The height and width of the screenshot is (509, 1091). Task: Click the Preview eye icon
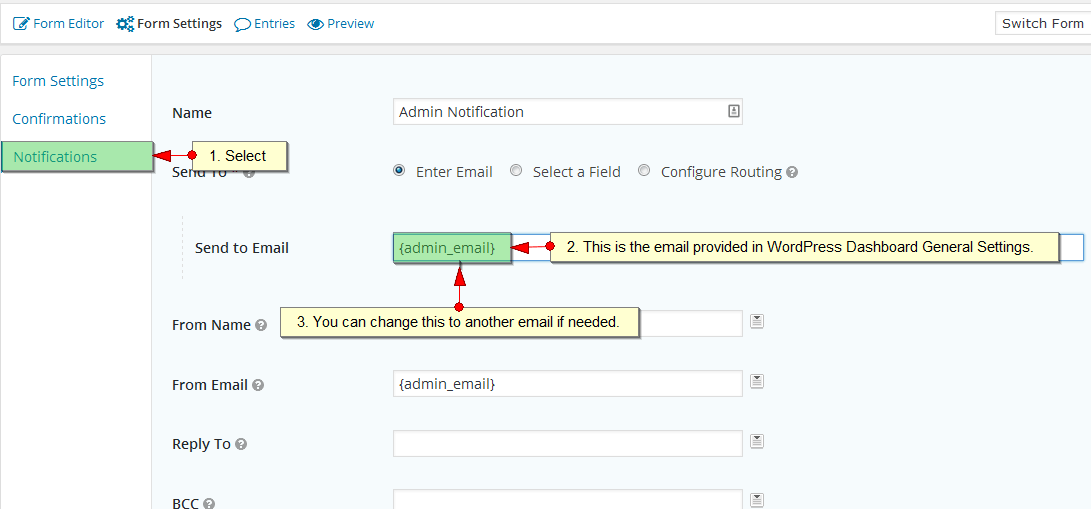(x=316, y=24)
